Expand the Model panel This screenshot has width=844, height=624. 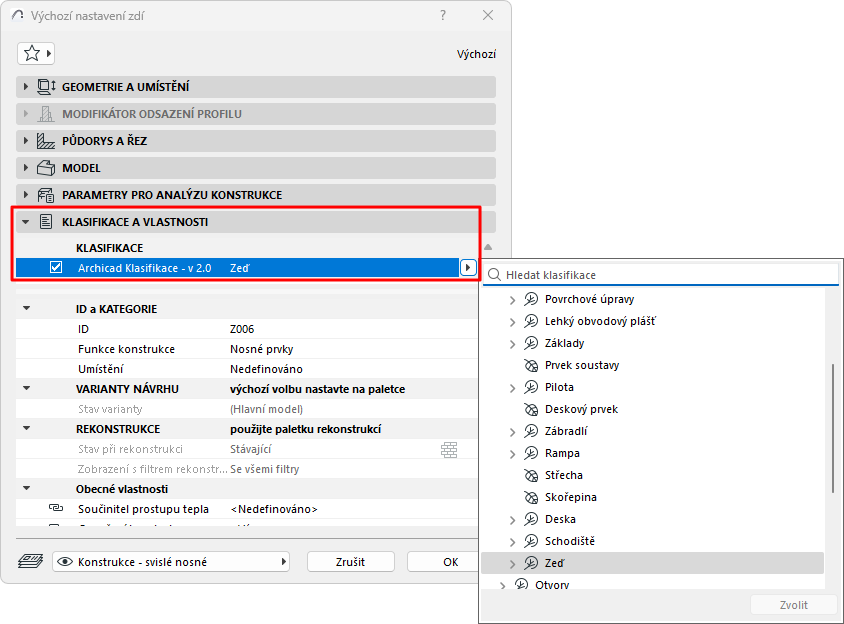coord(25,168)
